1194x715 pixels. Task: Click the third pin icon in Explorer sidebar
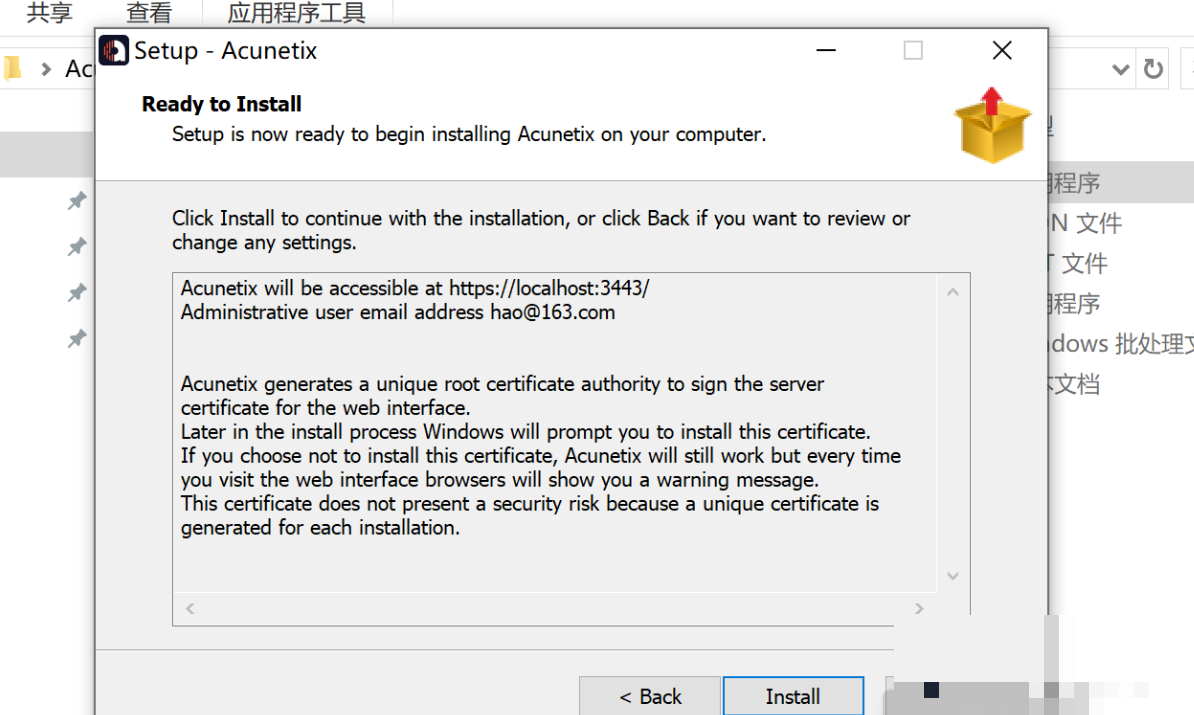click(77, 292)
